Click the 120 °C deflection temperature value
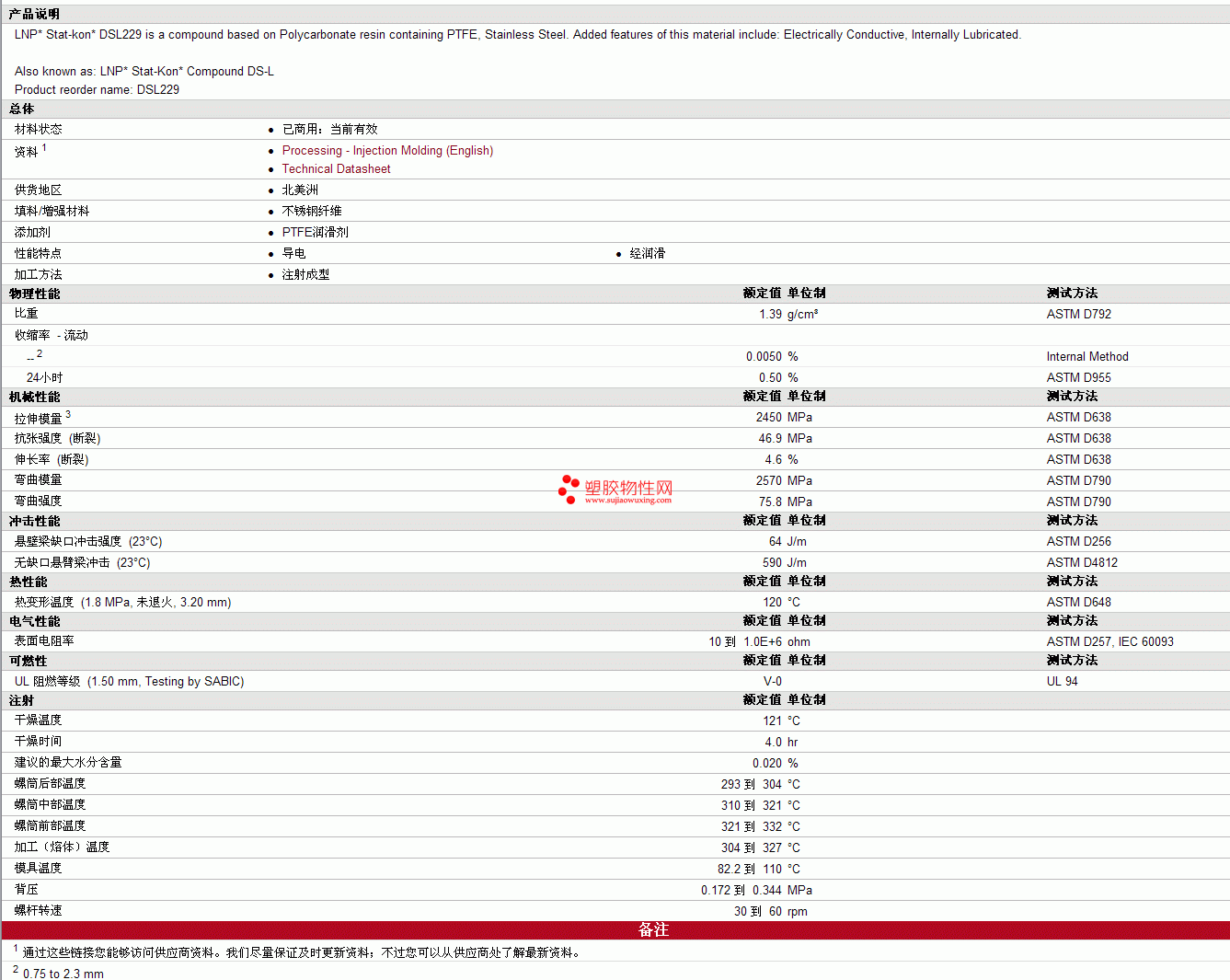The width and height of the screenshot is (1230, 980). 781,603
